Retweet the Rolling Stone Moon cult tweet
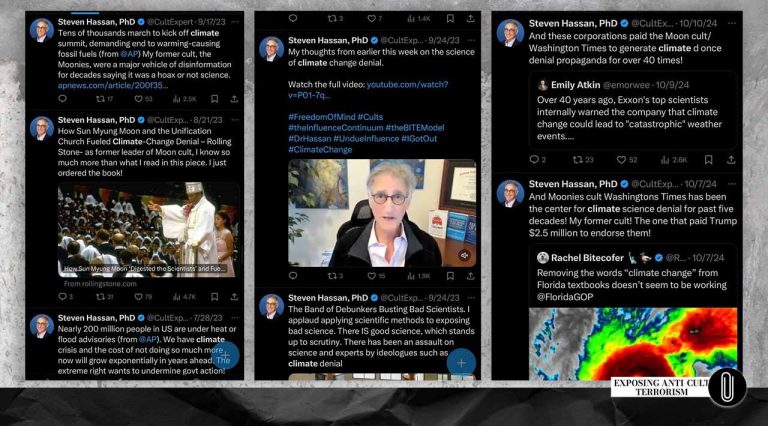The width and height of the screenshot is (768, 426). 99,296
